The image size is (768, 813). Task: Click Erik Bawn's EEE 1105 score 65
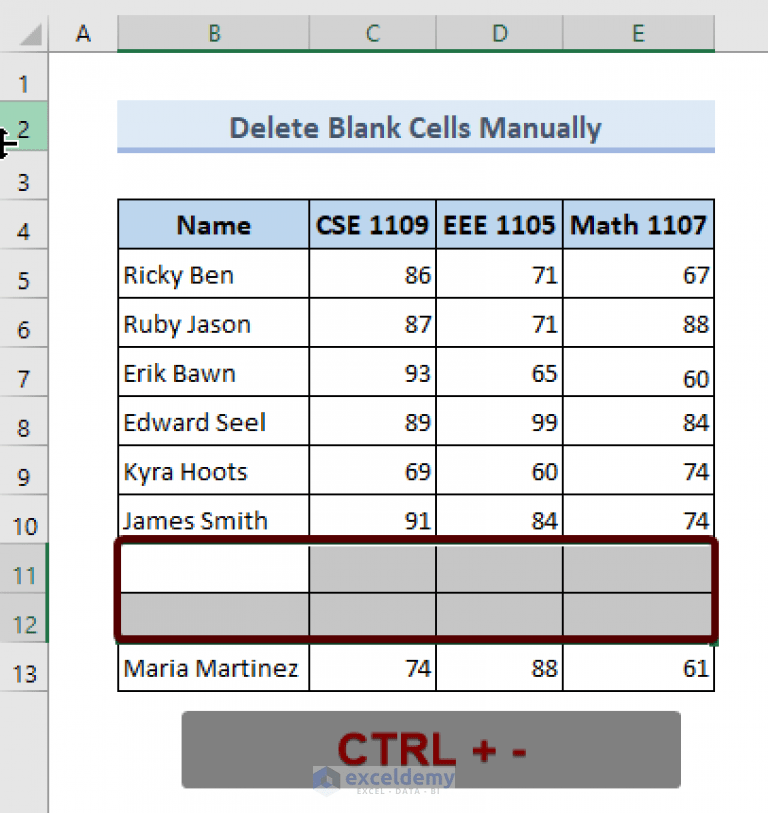coord(499,372)
